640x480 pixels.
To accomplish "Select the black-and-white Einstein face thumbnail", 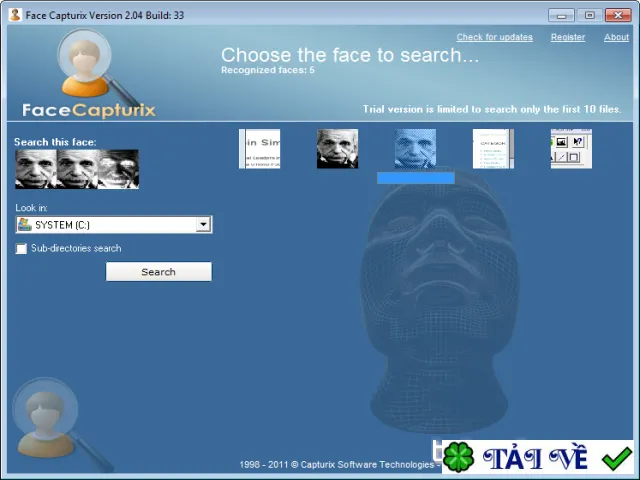I will tap(338, 149).
